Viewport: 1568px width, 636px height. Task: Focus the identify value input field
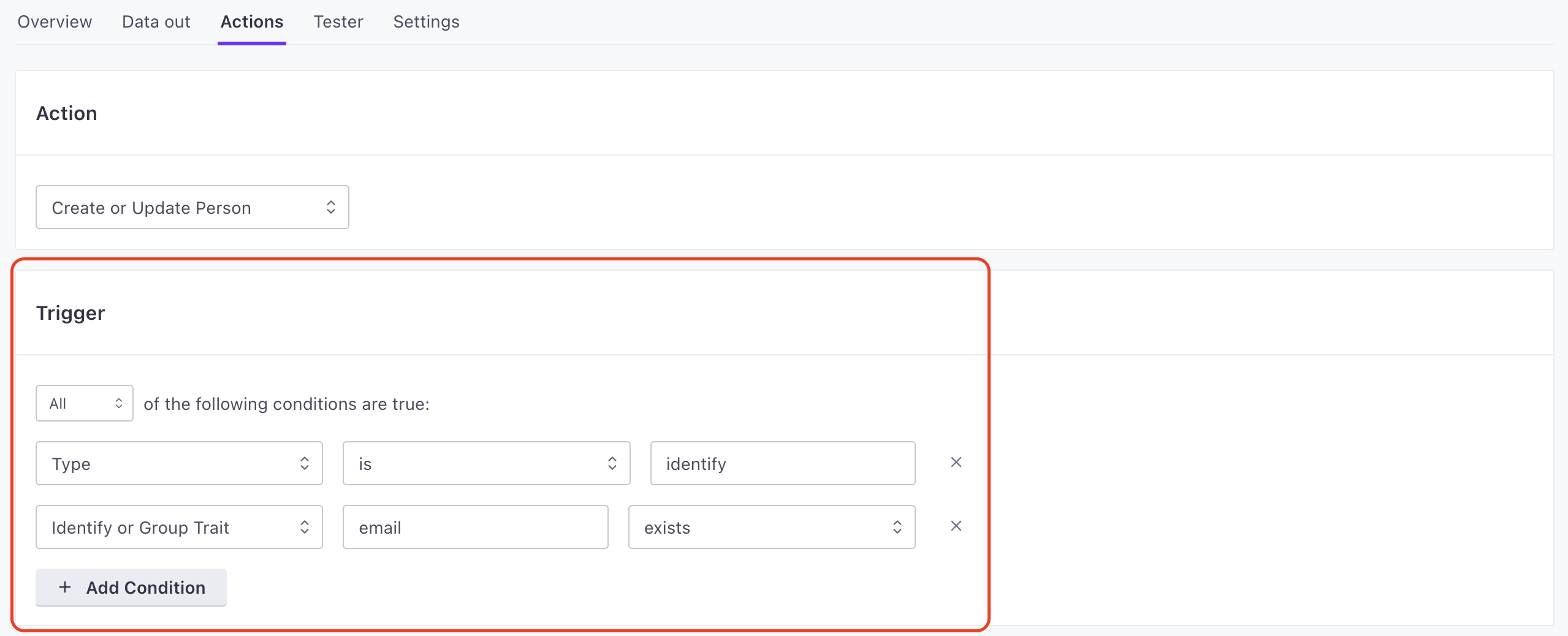[782, 464]
